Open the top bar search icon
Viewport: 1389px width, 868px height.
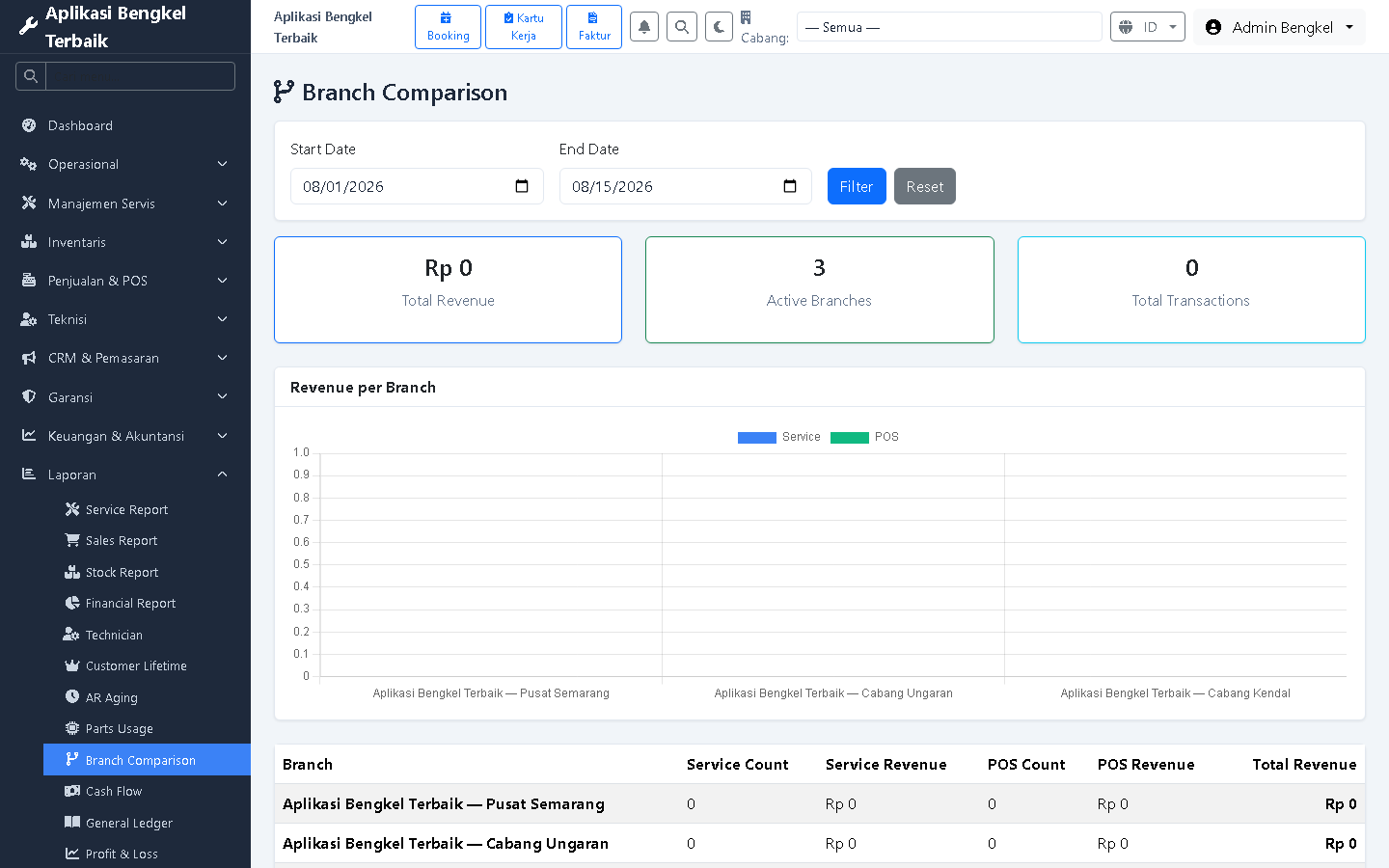(682, 27)
